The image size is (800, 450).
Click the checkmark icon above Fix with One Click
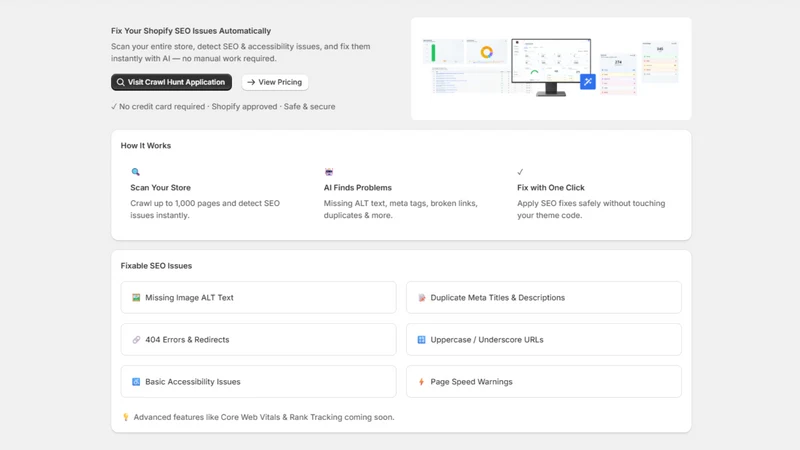pos(520,172)
